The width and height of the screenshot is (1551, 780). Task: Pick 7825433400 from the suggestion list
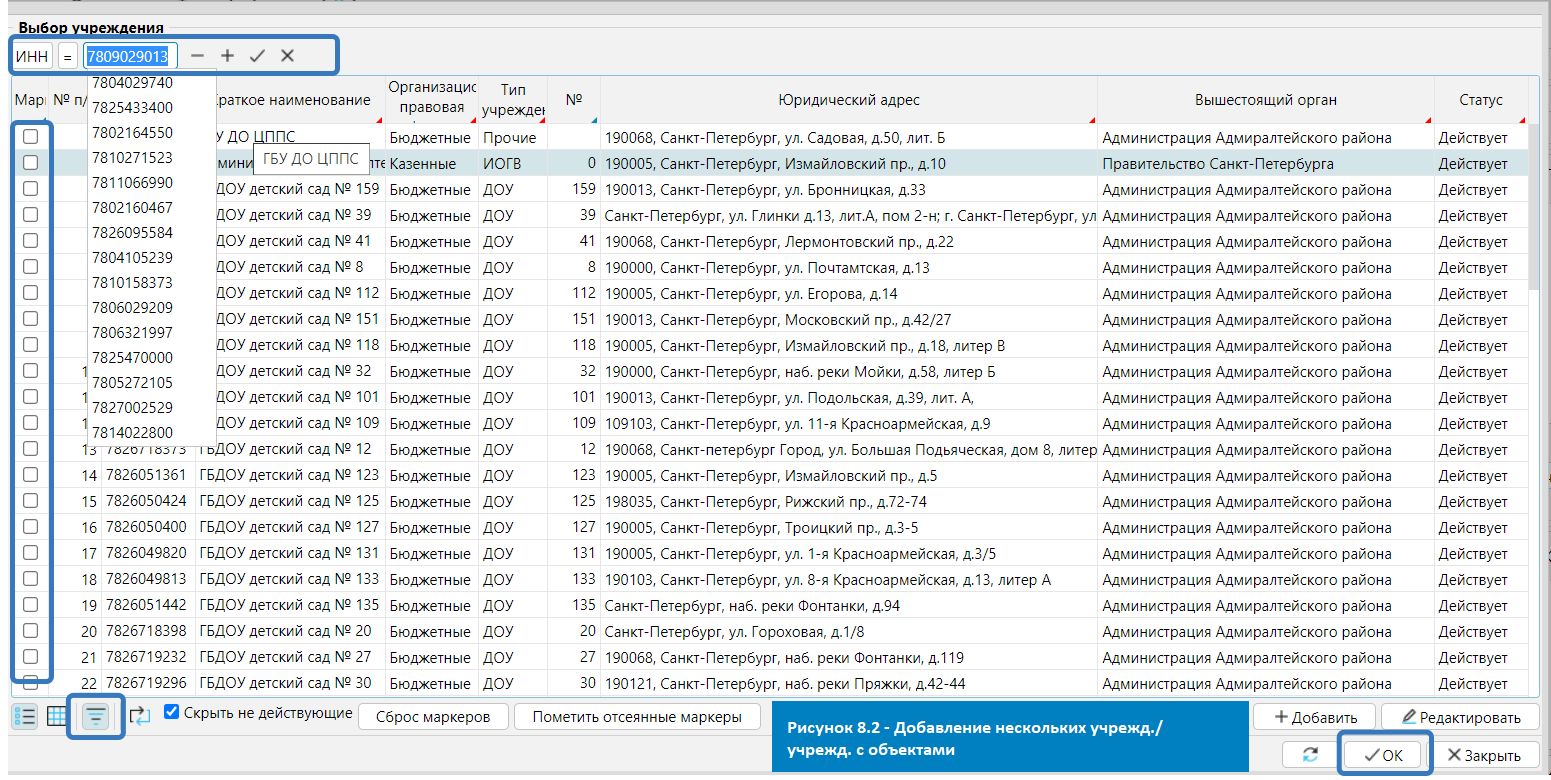pyautogui.click(x=132, y=108)
